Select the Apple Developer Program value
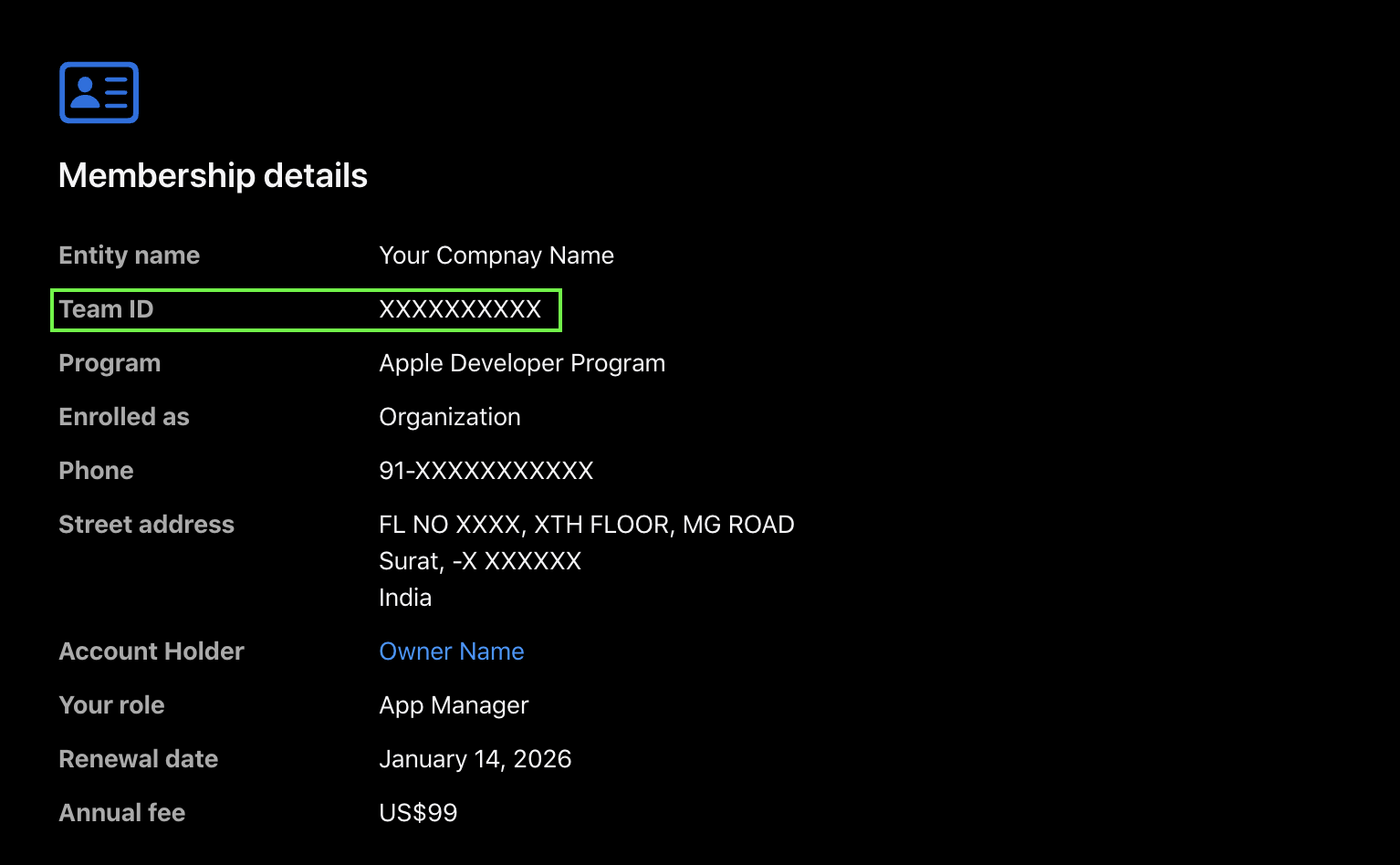 [x=522, y=363]
